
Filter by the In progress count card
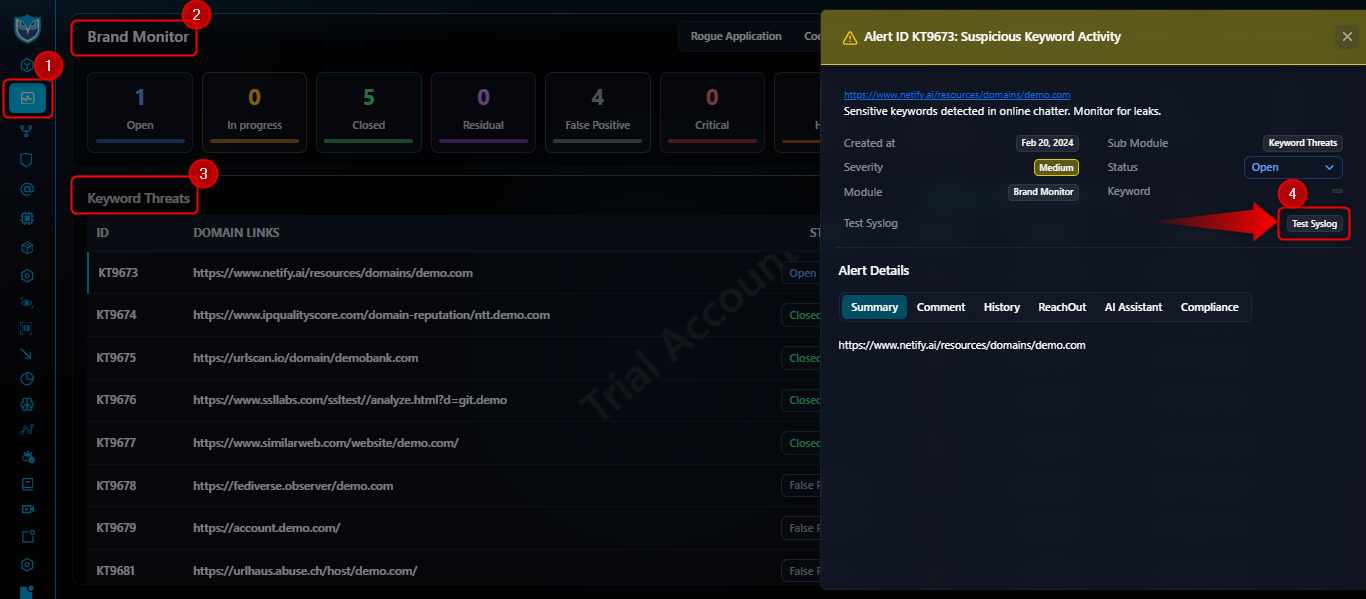point(254,112)
